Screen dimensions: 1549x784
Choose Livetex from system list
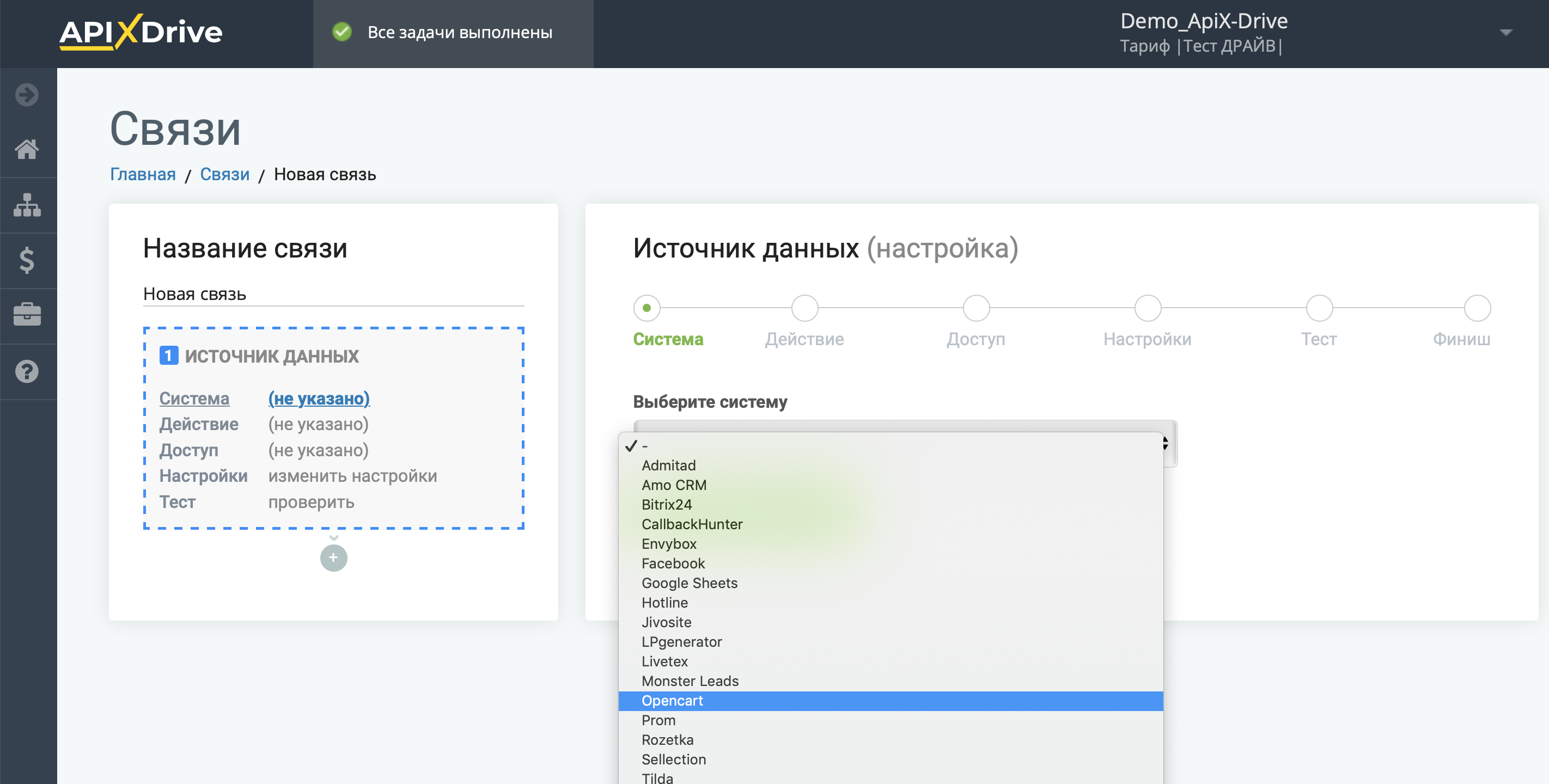click(x=891, y=661)
